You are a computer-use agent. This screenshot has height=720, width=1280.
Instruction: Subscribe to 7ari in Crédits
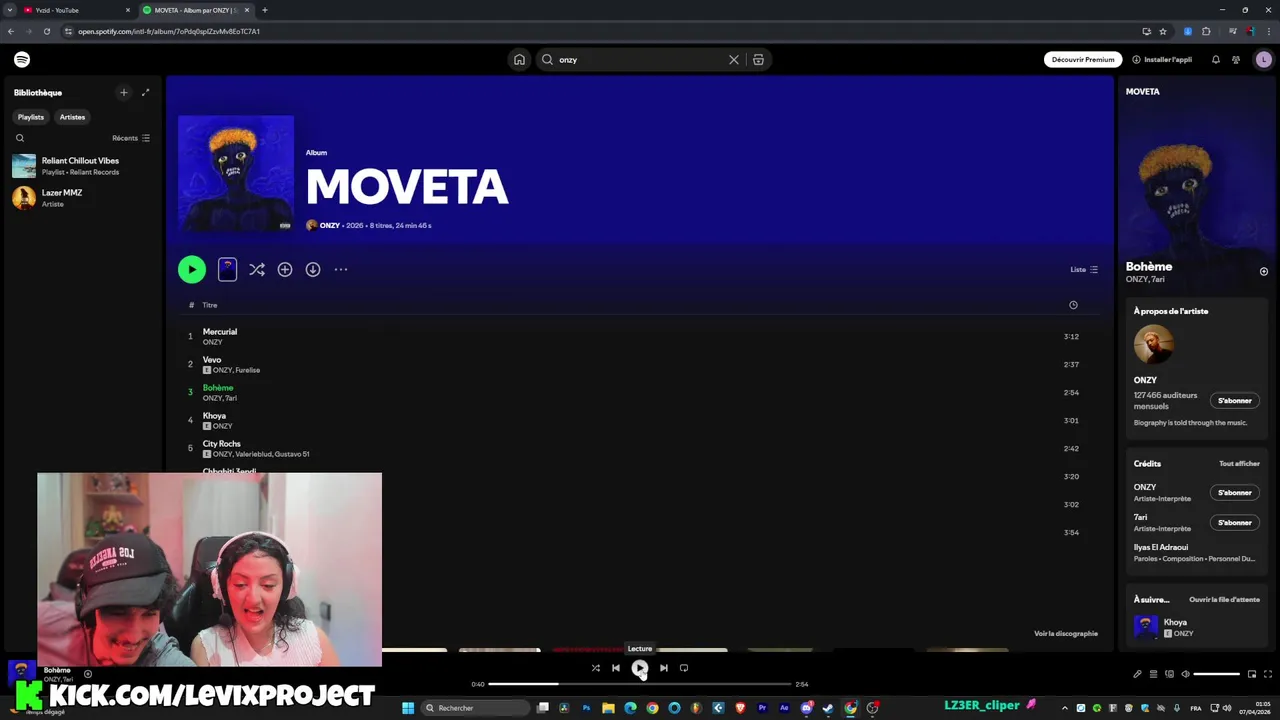[1235, 523]
